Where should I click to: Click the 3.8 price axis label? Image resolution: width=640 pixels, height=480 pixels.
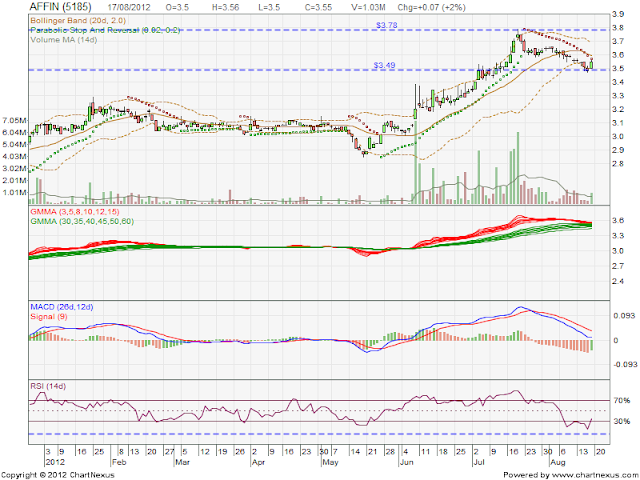[x=618, y=28]
